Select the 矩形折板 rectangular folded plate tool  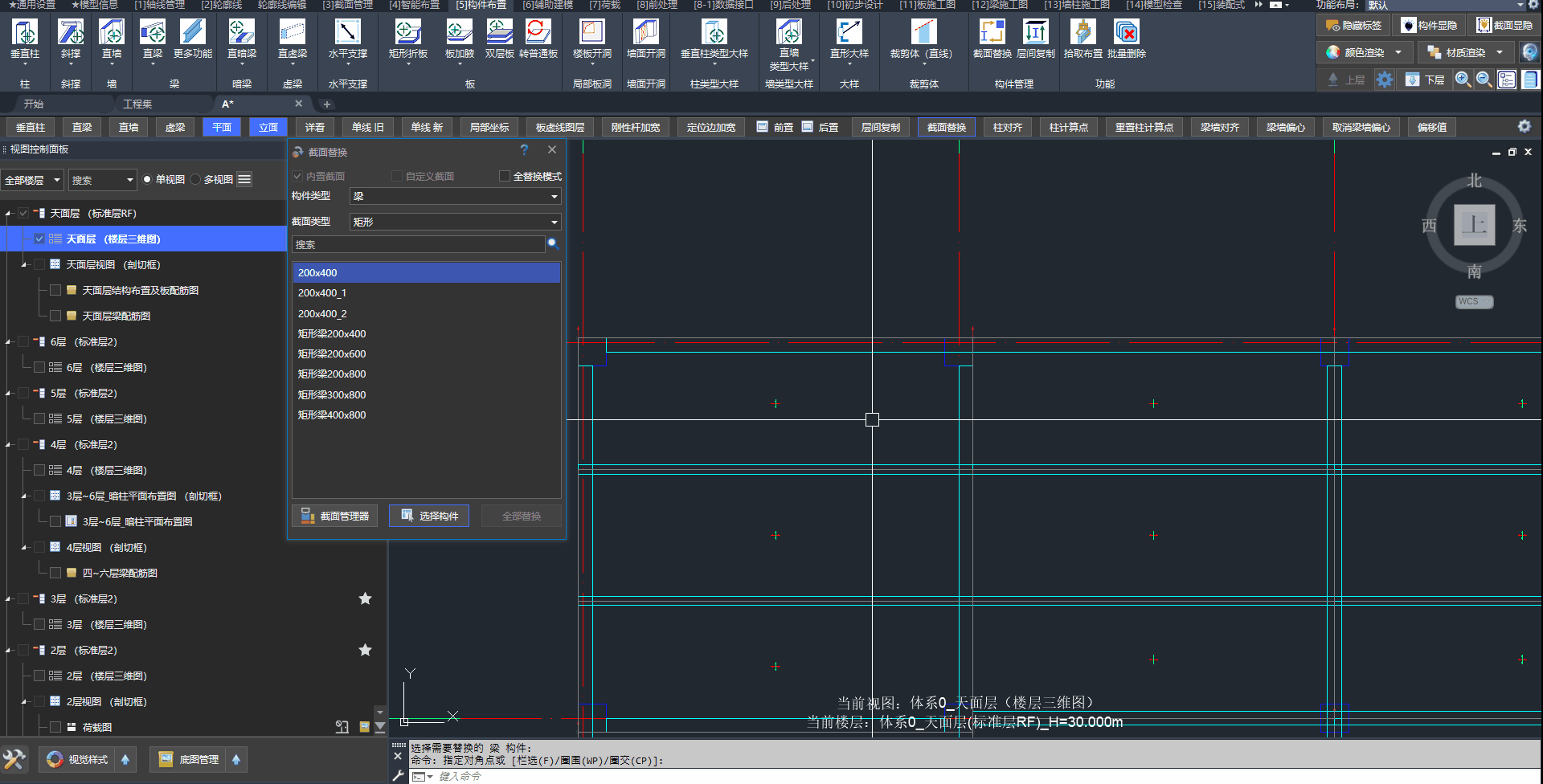click(x=407, y=34)
